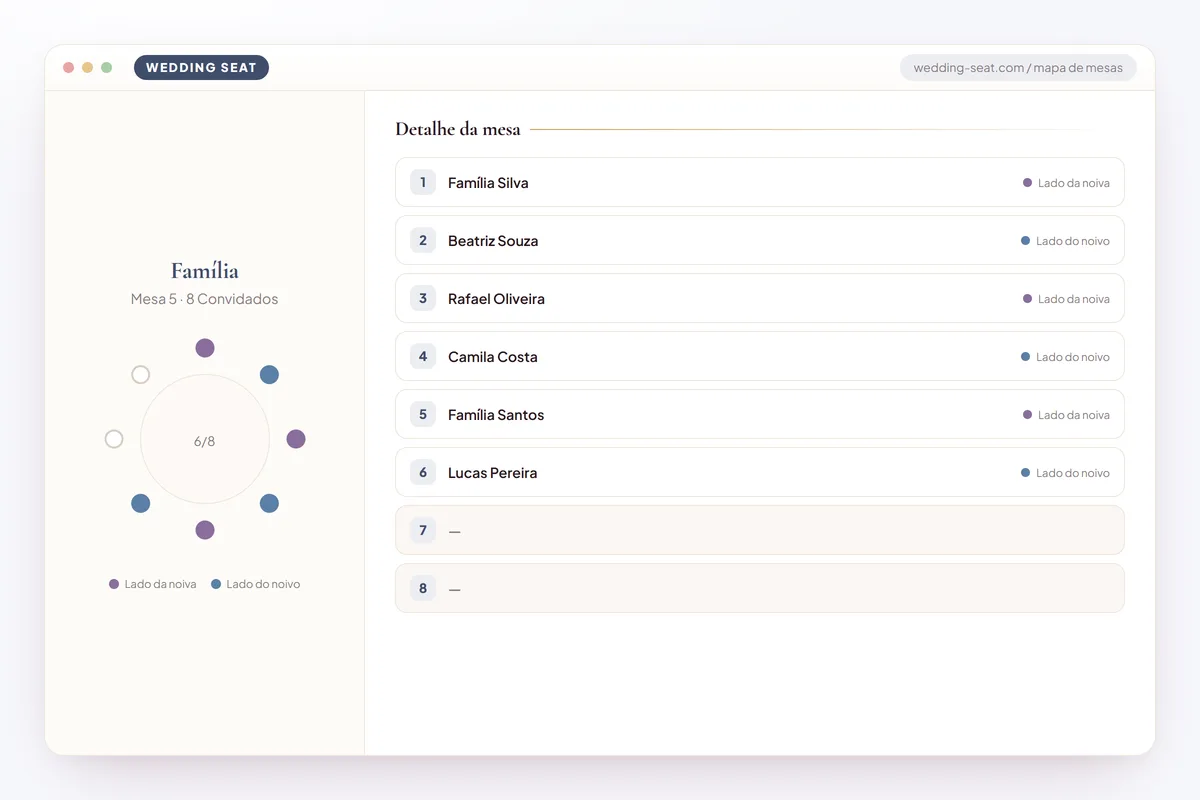Click seat number badge 8
The width and height of the screenshot is (1200, 800).
point(423,588)
